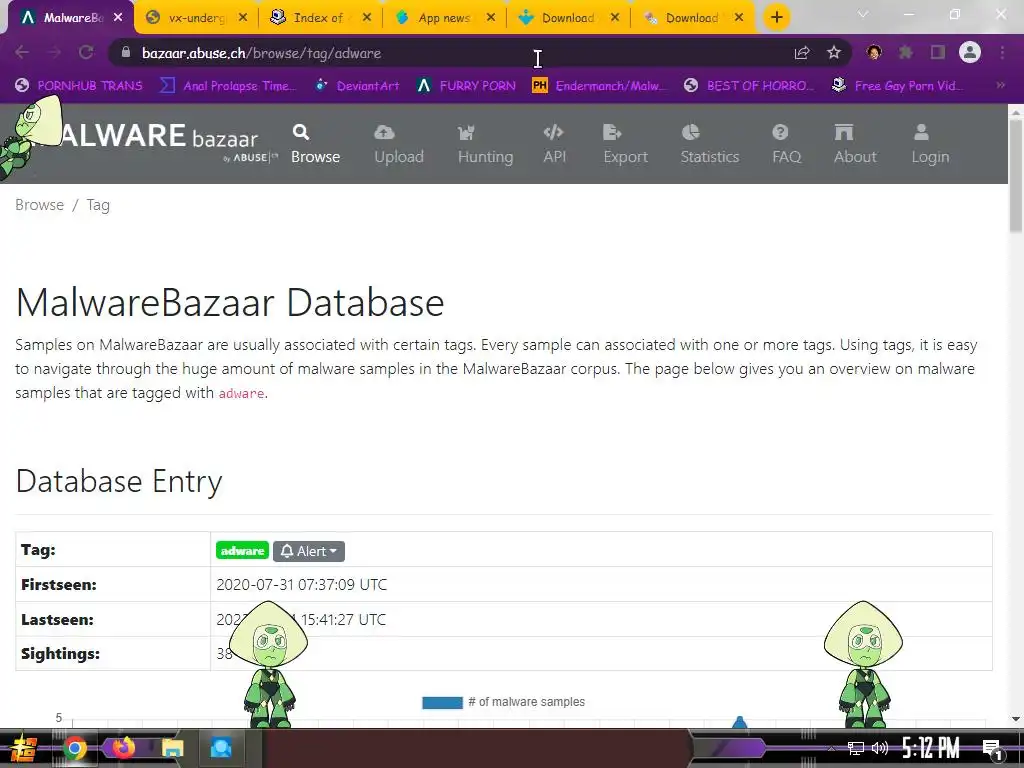The height and width of the screenshot is (768, 1024).
Task: Open the Chrome three-dot menu
Action: 1002,52
